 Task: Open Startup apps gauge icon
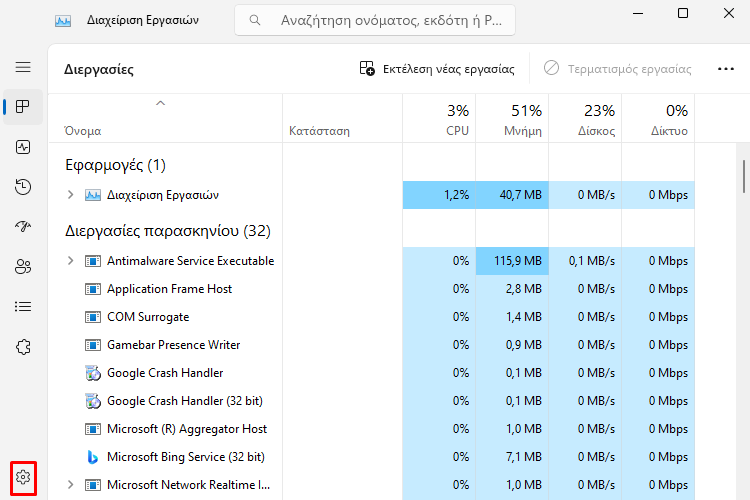coord(23,226)
